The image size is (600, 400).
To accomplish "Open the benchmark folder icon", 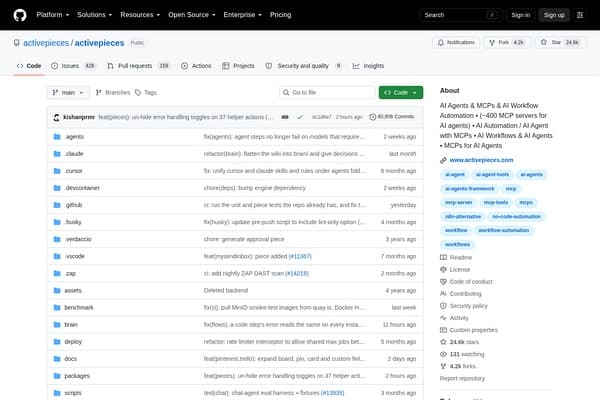I will (57, 307).
